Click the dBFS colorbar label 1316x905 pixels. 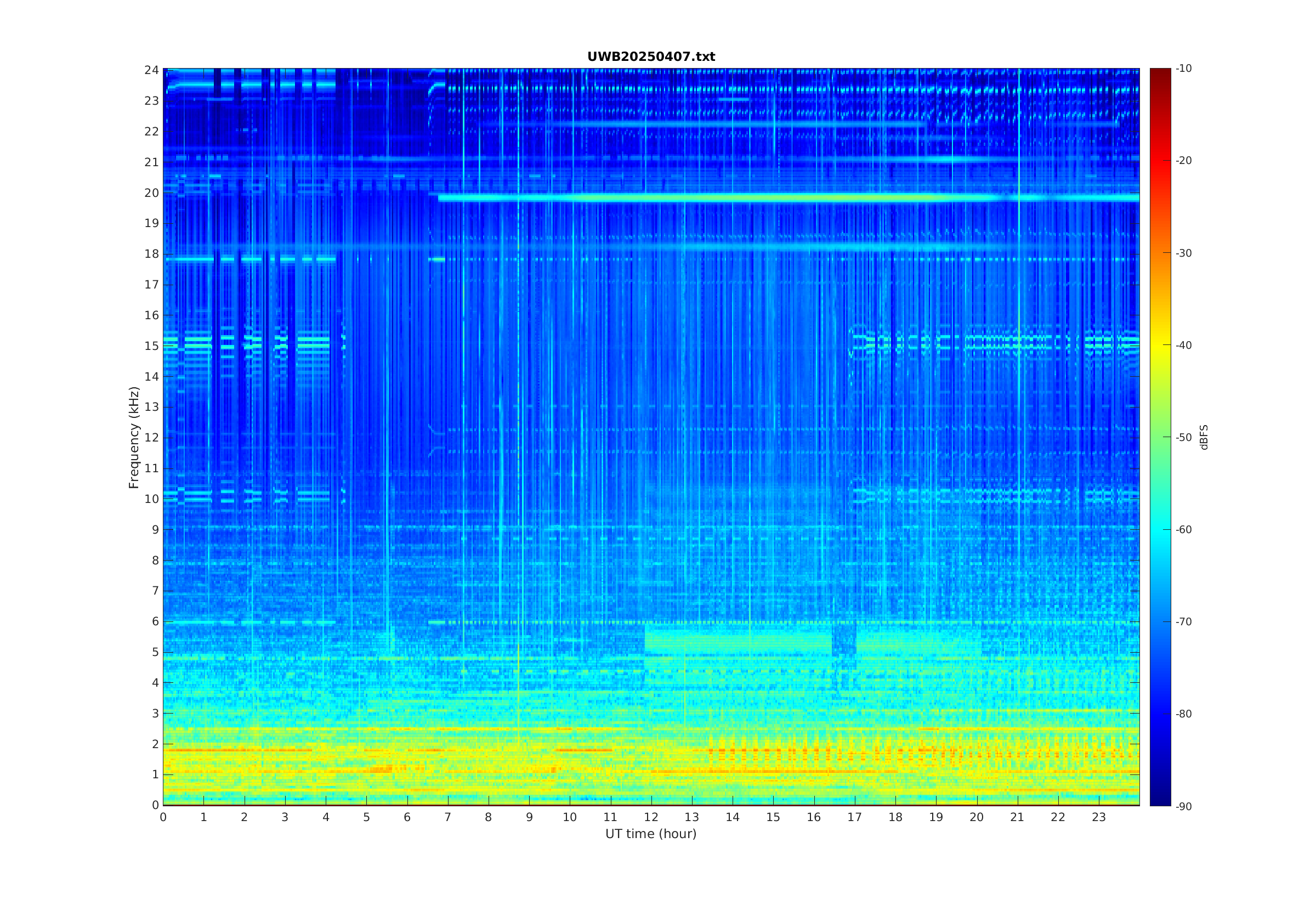[x=1204, y=437]
